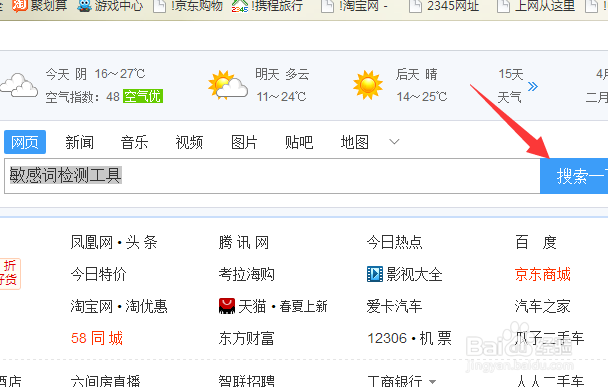
Task: Open the 京东商城 link
Action: 543,275
